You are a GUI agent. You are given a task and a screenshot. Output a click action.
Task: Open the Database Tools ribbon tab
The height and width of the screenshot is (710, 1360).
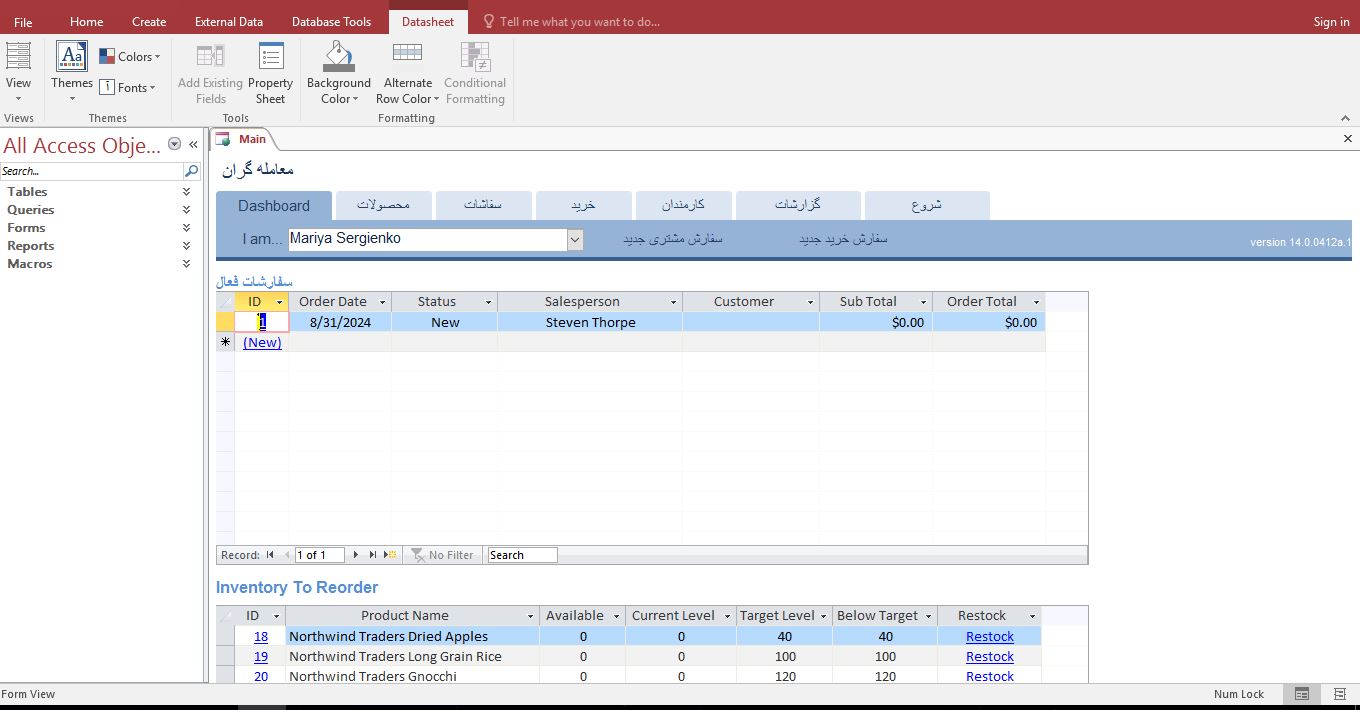pyautogui.click(x=331, y=21)
